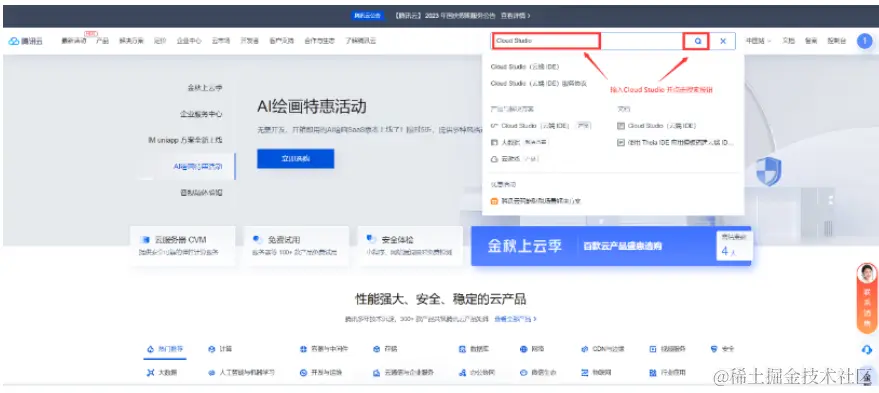Screen dimensions: 879x393
Task: Click the 查看详情 link in announcement bar
Action: click(x=515, y=16)
